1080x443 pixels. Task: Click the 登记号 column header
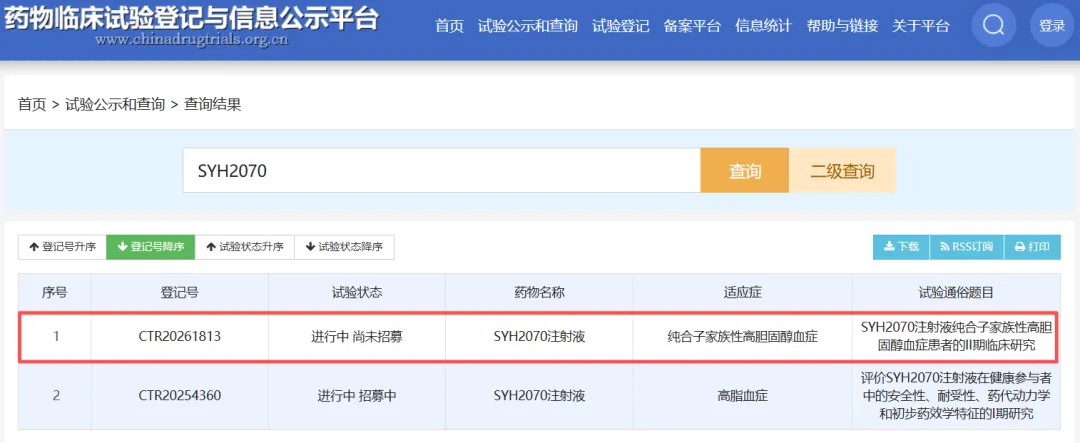(180, 292)
